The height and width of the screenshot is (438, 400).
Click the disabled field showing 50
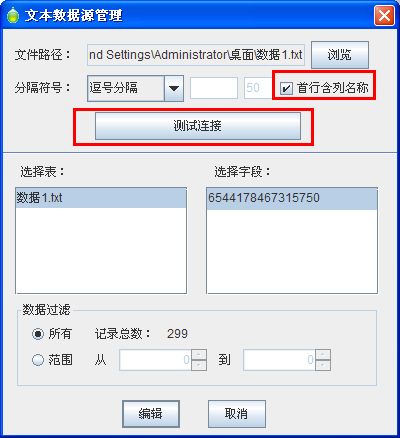pos(258,88)
